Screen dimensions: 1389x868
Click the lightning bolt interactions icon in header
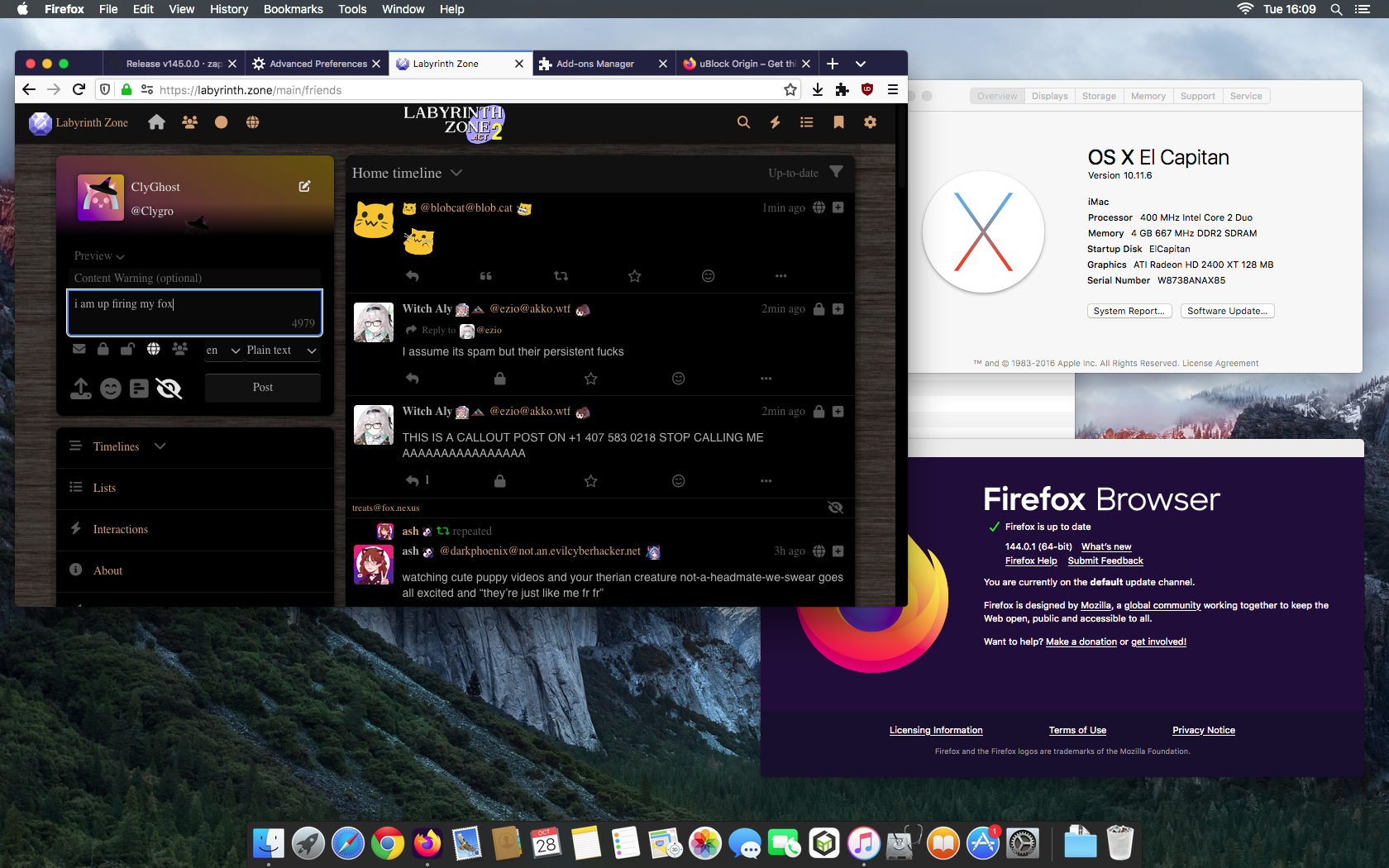(775, 122)
